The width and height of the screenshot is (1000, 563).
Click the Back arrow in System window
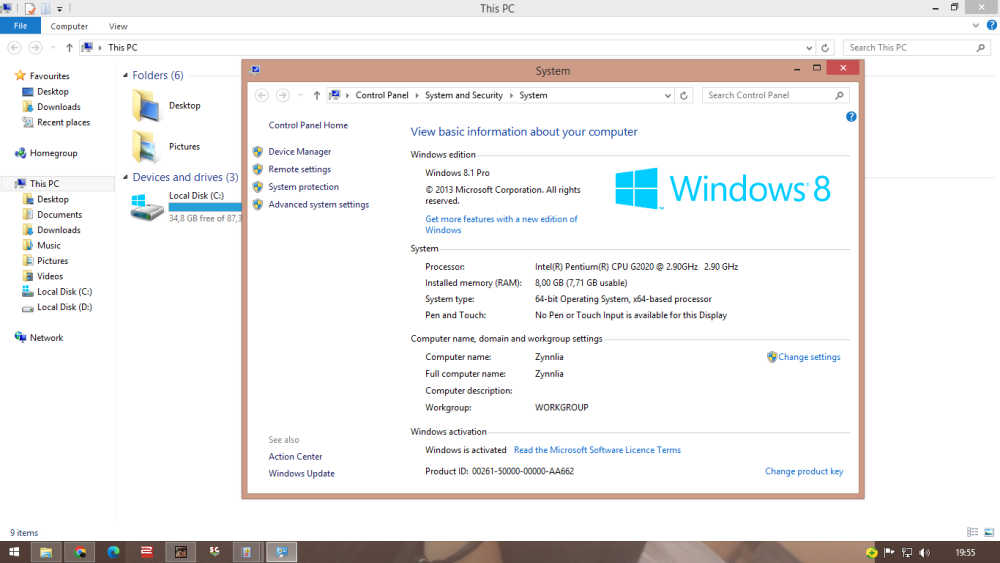click(x=261, y=95)
